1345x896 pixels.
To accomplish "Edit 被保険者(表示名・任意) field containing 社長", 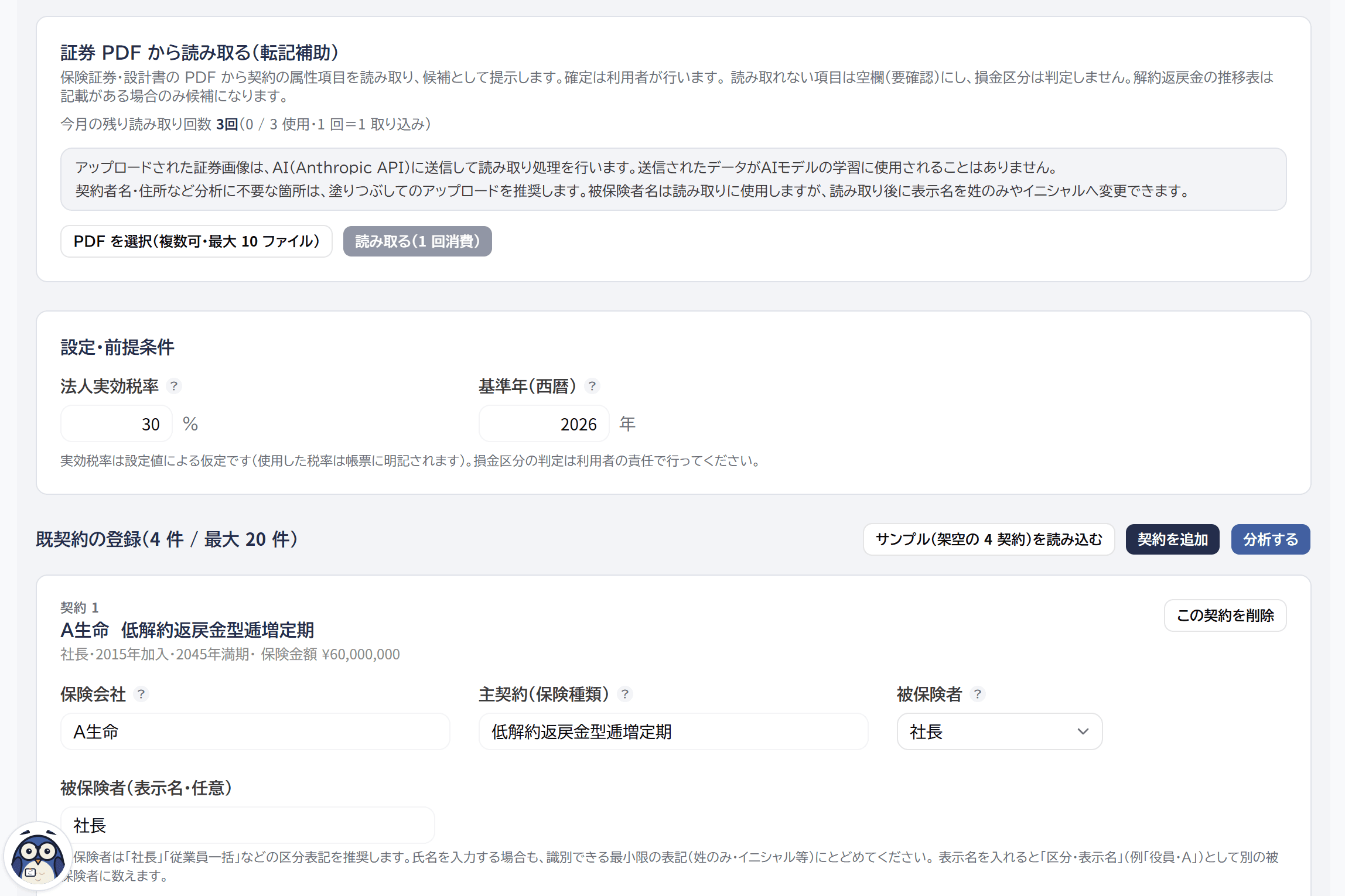I will (x=247, y=826).
